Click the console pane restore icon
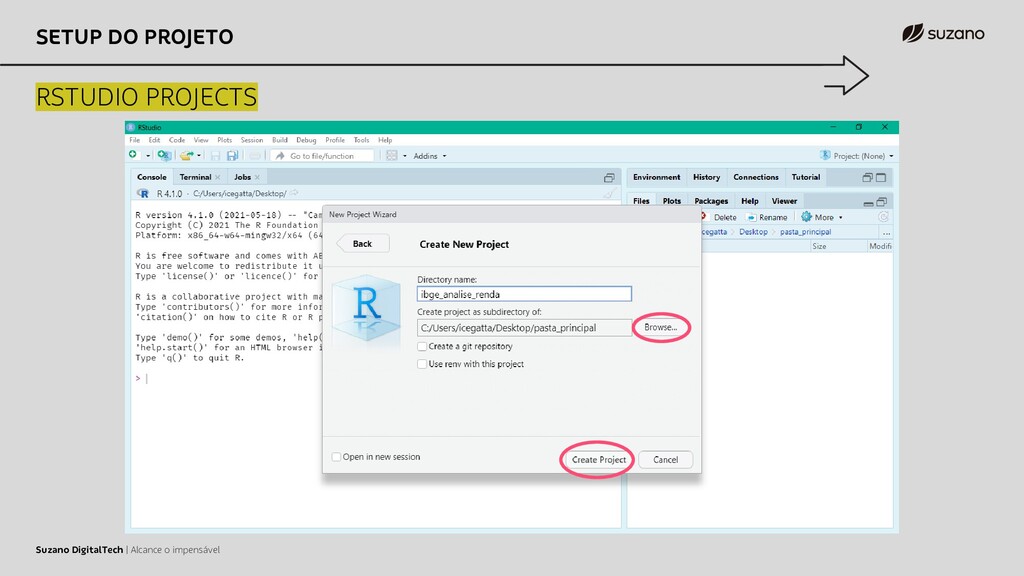The width and height of the screenshot is (1024, 576). point(609,178)
